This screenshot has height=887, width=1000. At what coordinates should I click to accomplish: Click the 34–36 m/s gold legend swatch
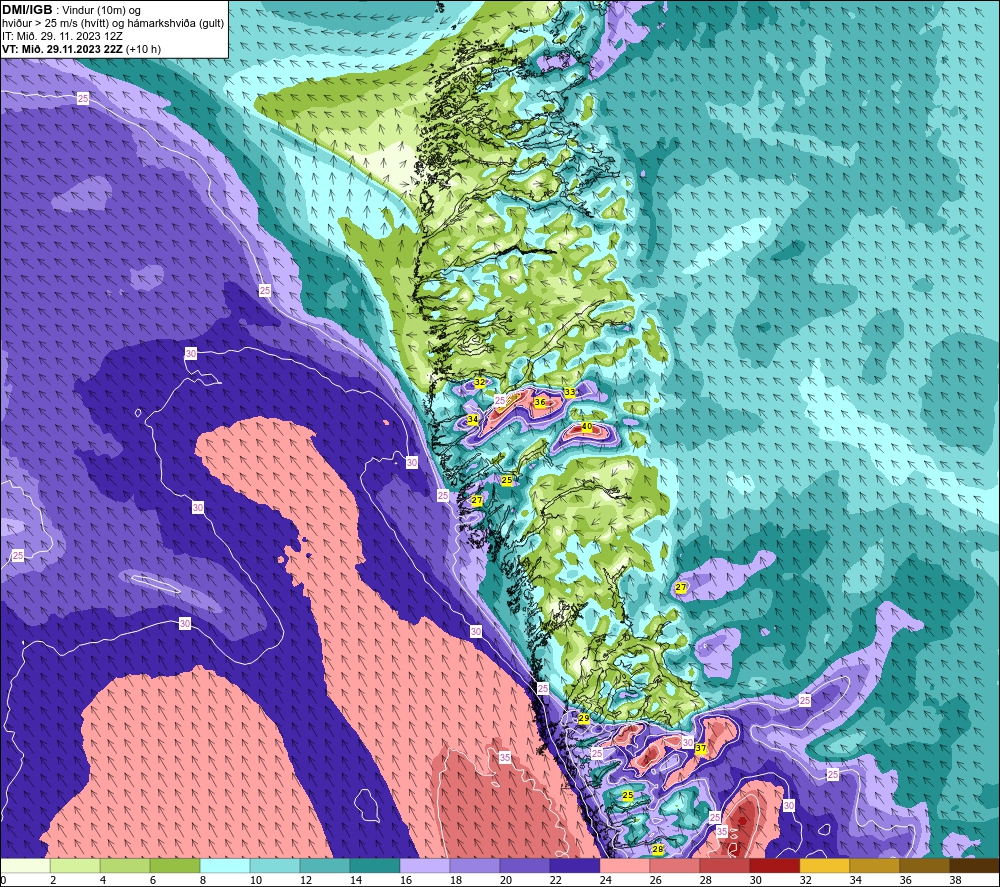pyautogui.click(x=874, y=866)
